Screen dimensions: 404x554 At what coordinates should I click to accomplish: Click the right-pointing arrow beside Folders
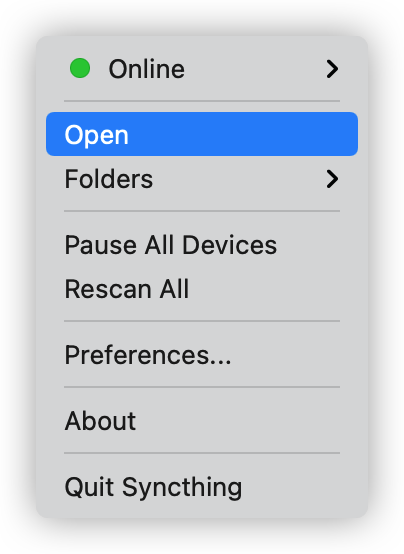click(x=332, y=179)
